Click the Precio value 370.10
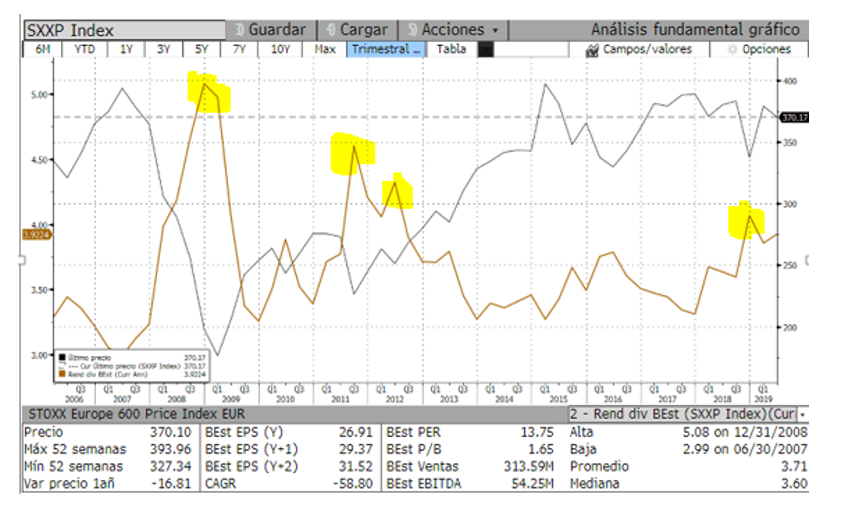 170,432
